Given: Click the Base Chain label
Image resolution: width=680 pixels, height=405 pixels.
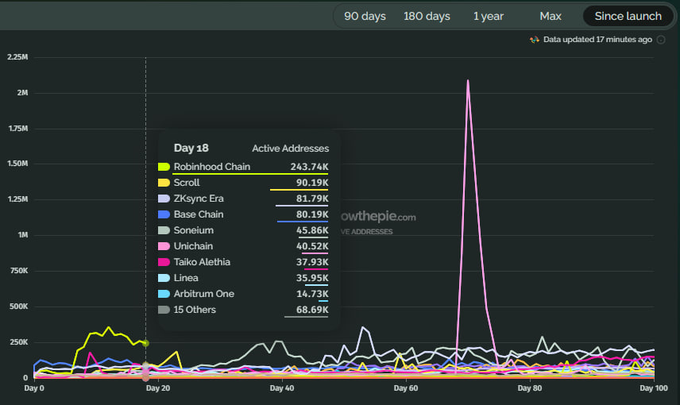Looking at the screenshot, I should point(199,214).
